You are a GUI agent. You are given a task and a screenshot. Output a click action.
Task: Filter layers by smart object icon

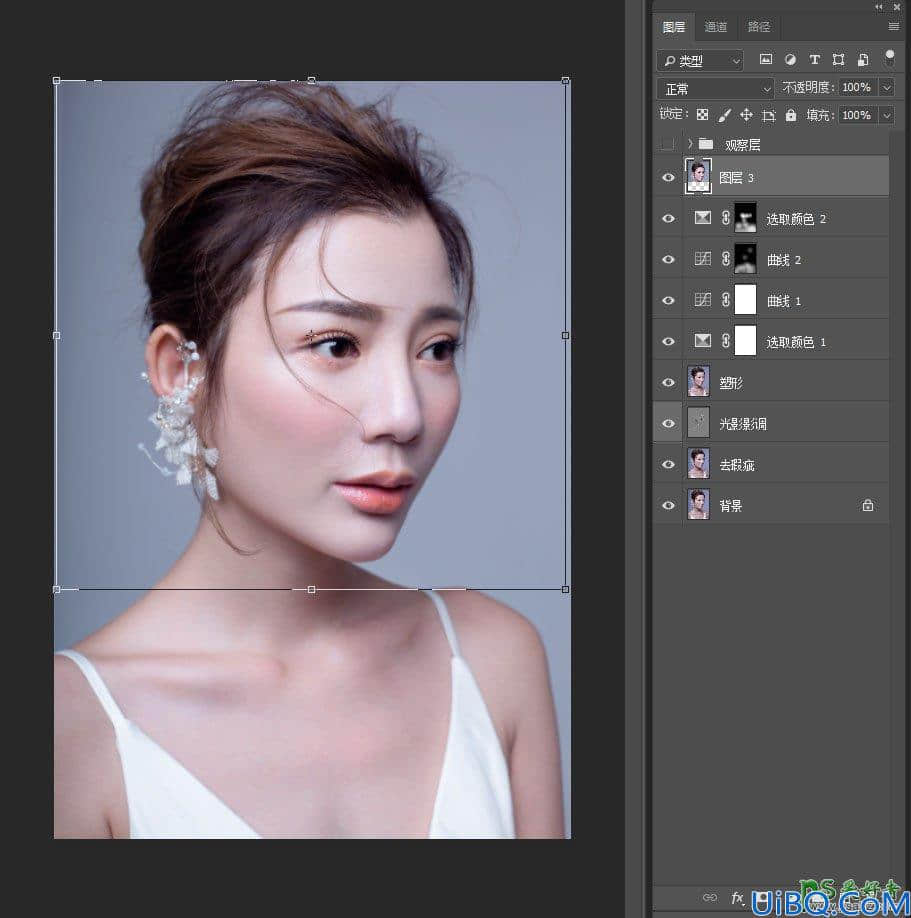click(863, 59)
